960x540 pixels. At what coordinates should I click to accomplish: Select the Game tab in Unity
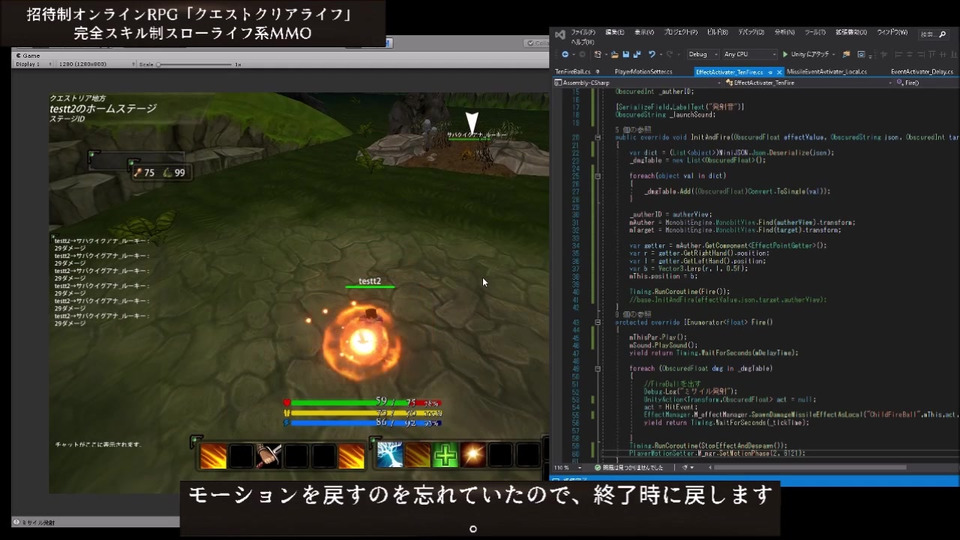point(28,56)
